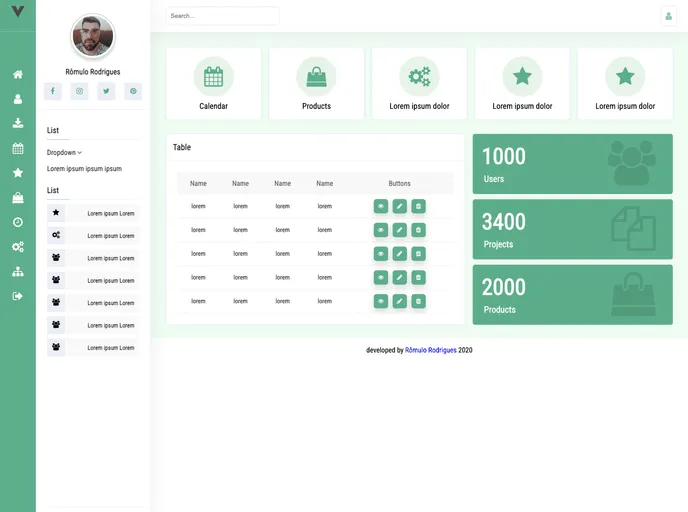Open the Products card with bag icon

coord(316,84)
